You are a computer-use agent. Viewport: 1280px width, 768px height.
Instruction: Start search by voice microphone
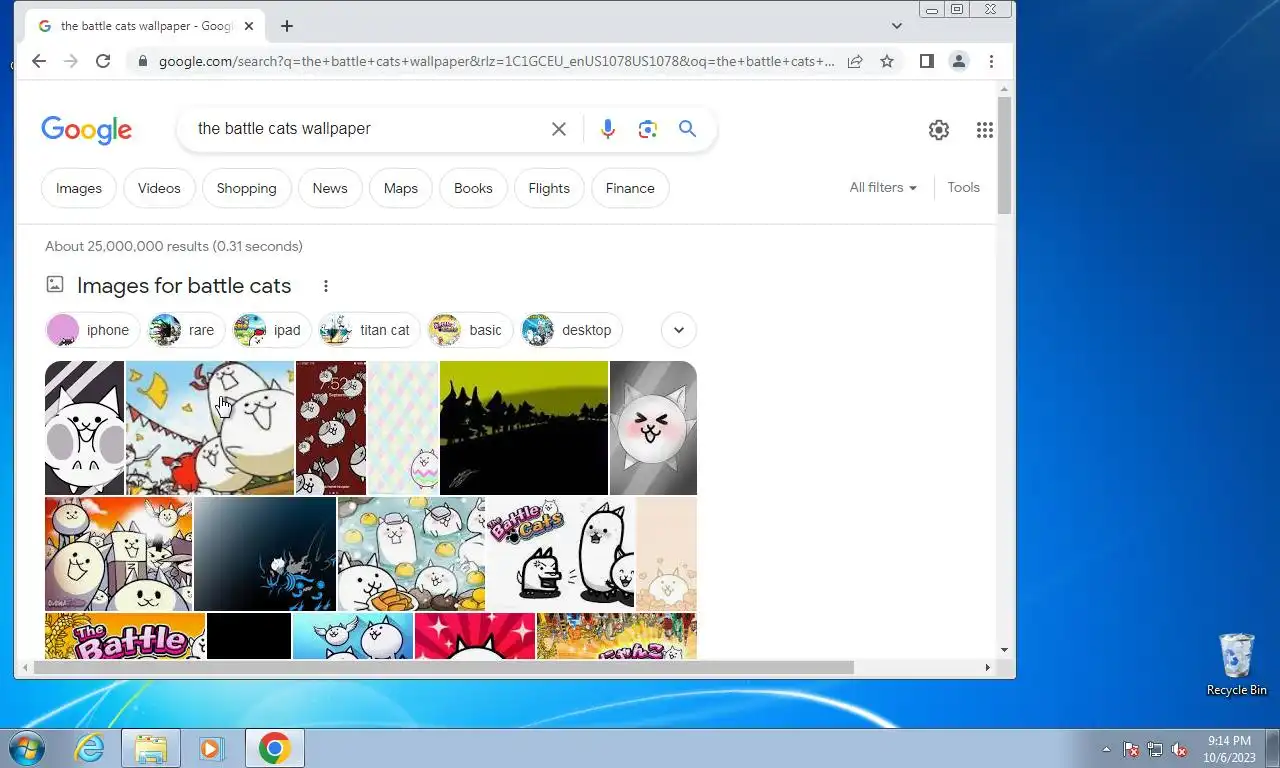coord(607,129)
